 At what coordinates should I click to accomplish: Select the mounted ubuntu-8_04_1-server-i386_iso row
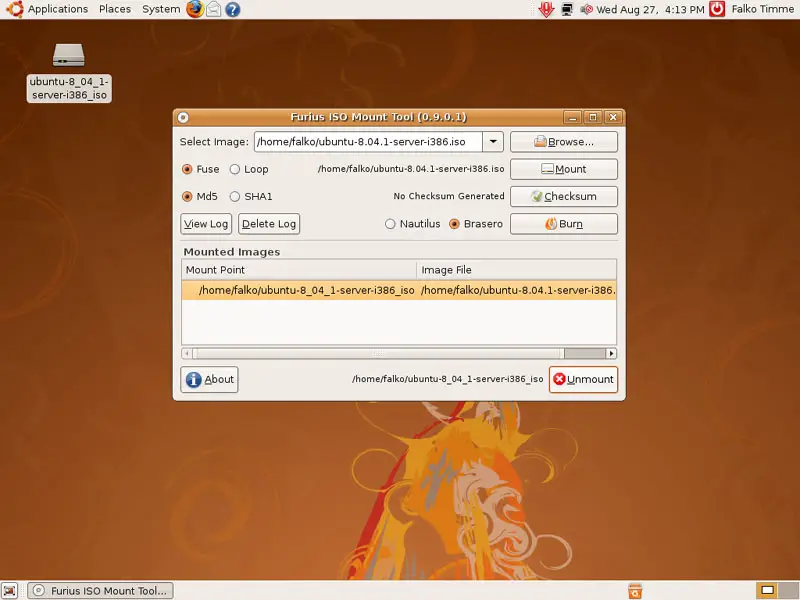(399, 290)
